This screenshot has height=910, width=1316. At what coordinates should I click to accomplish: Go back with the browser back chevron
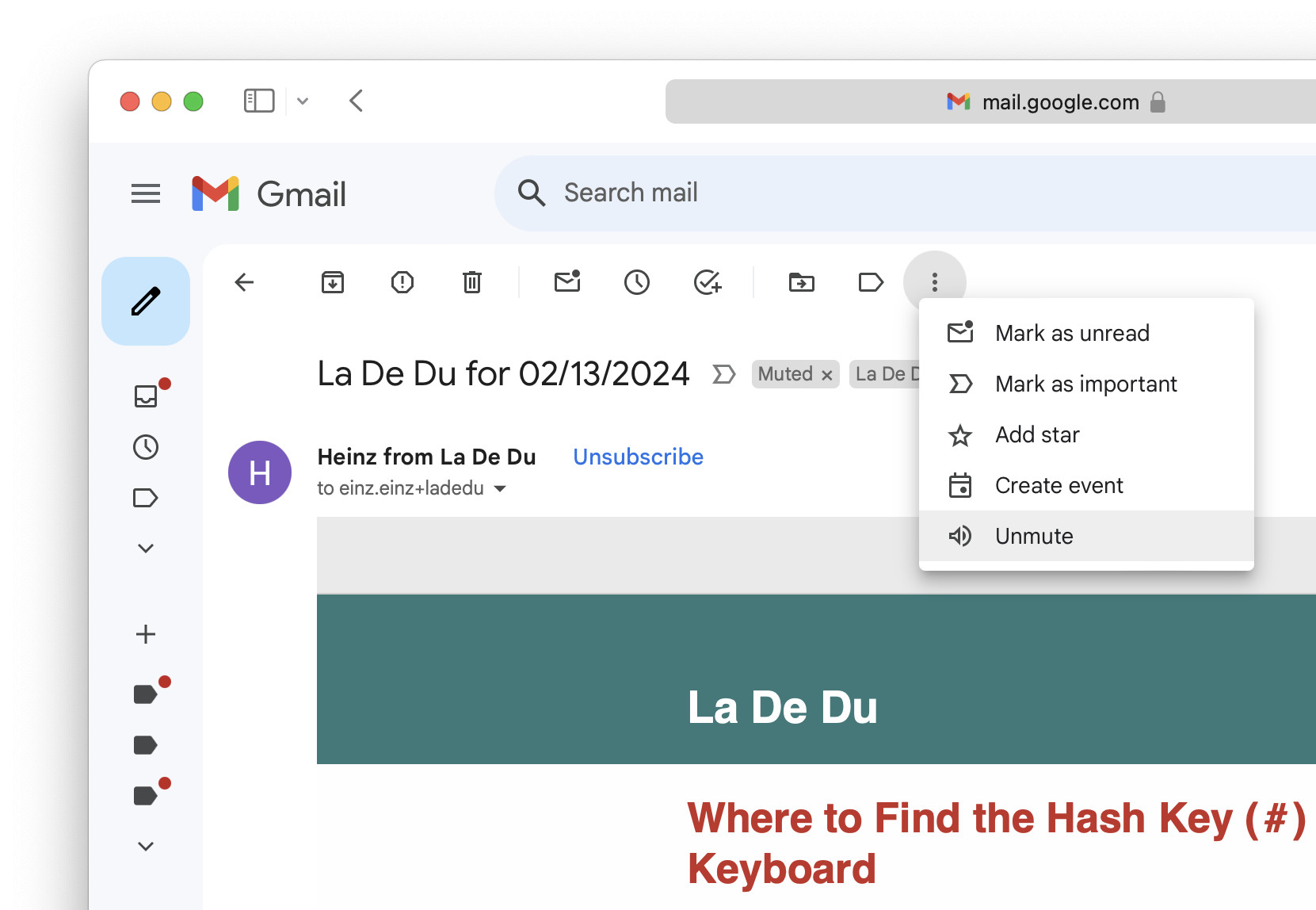pos(357,101)
